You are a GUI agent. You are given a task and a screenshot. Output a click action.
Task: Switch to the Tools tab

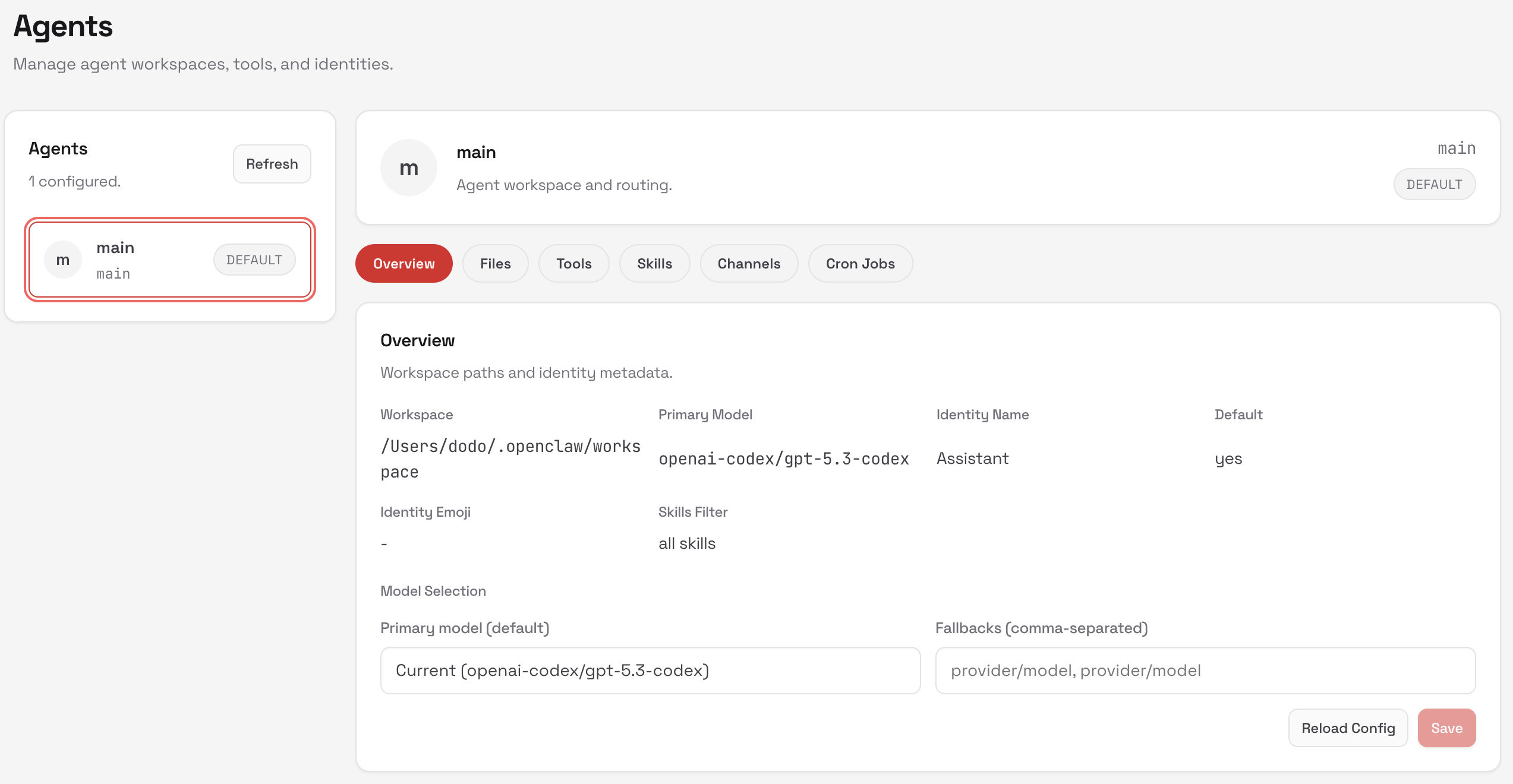573,264
